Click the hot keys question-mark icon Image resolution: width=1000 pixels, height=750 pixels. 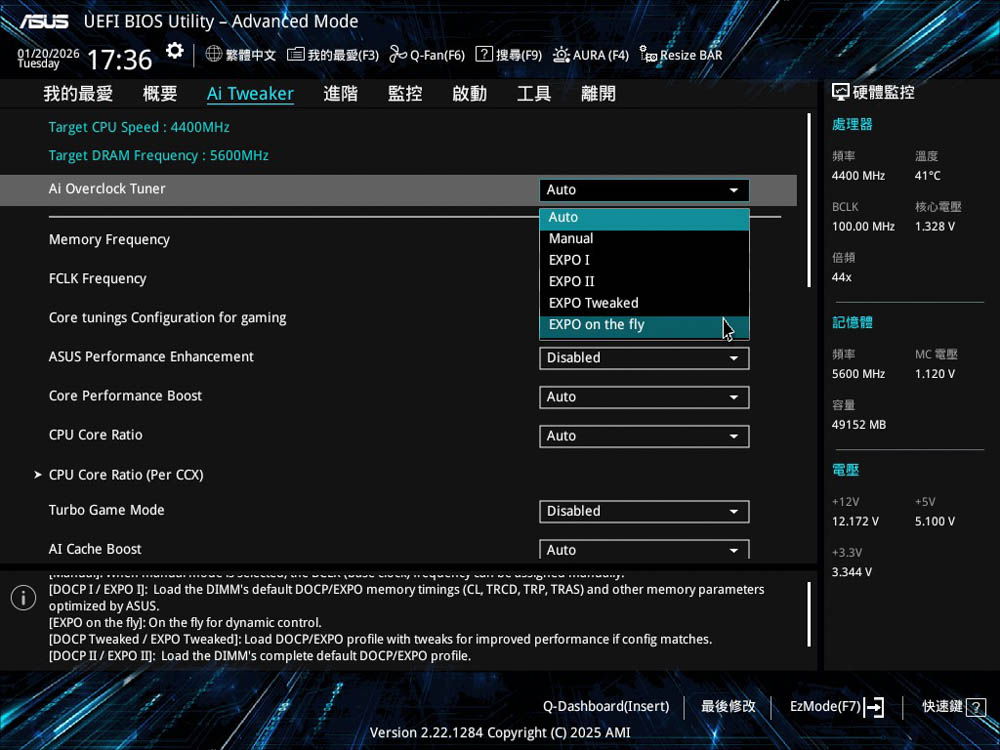977,707
